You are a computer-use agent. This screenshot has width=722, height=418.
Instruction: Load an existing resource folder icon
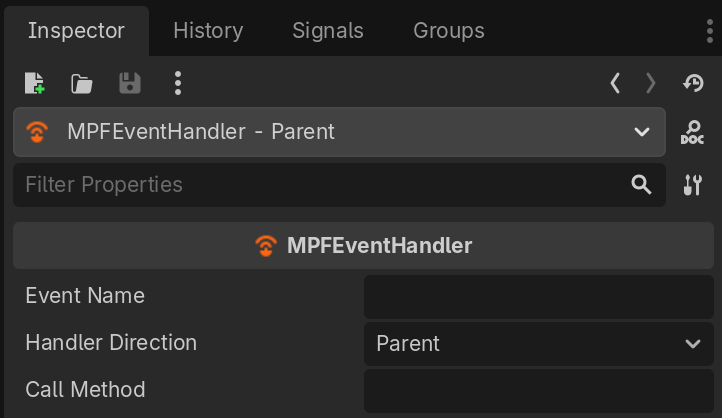[82, 83]
